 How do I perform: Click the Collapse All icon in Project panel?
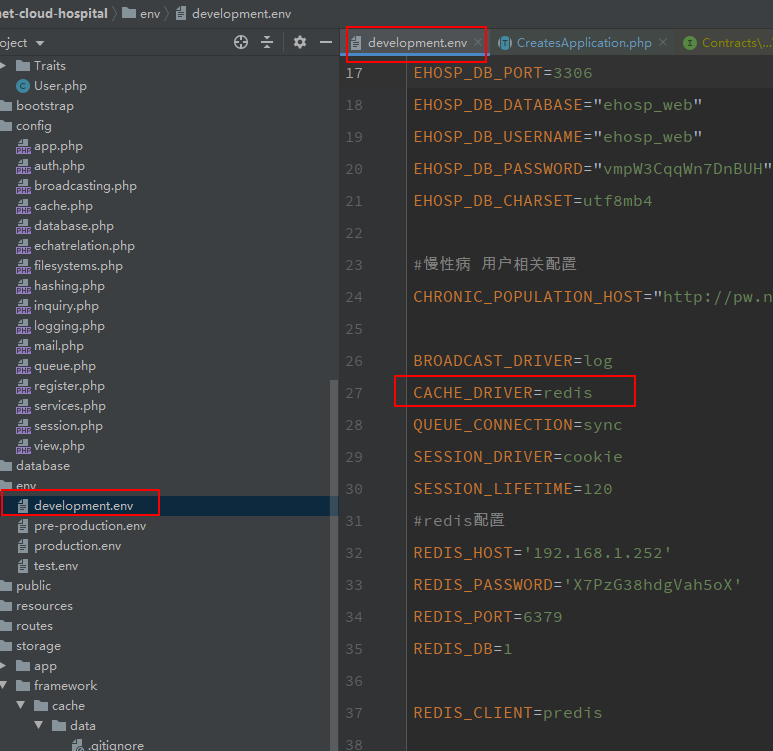point(267,42)
